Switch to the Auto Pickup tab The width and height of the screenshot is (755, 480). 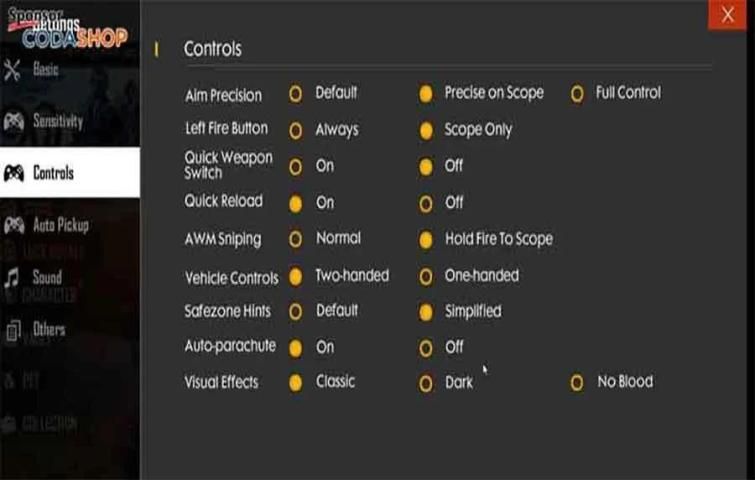pos(60,225)
